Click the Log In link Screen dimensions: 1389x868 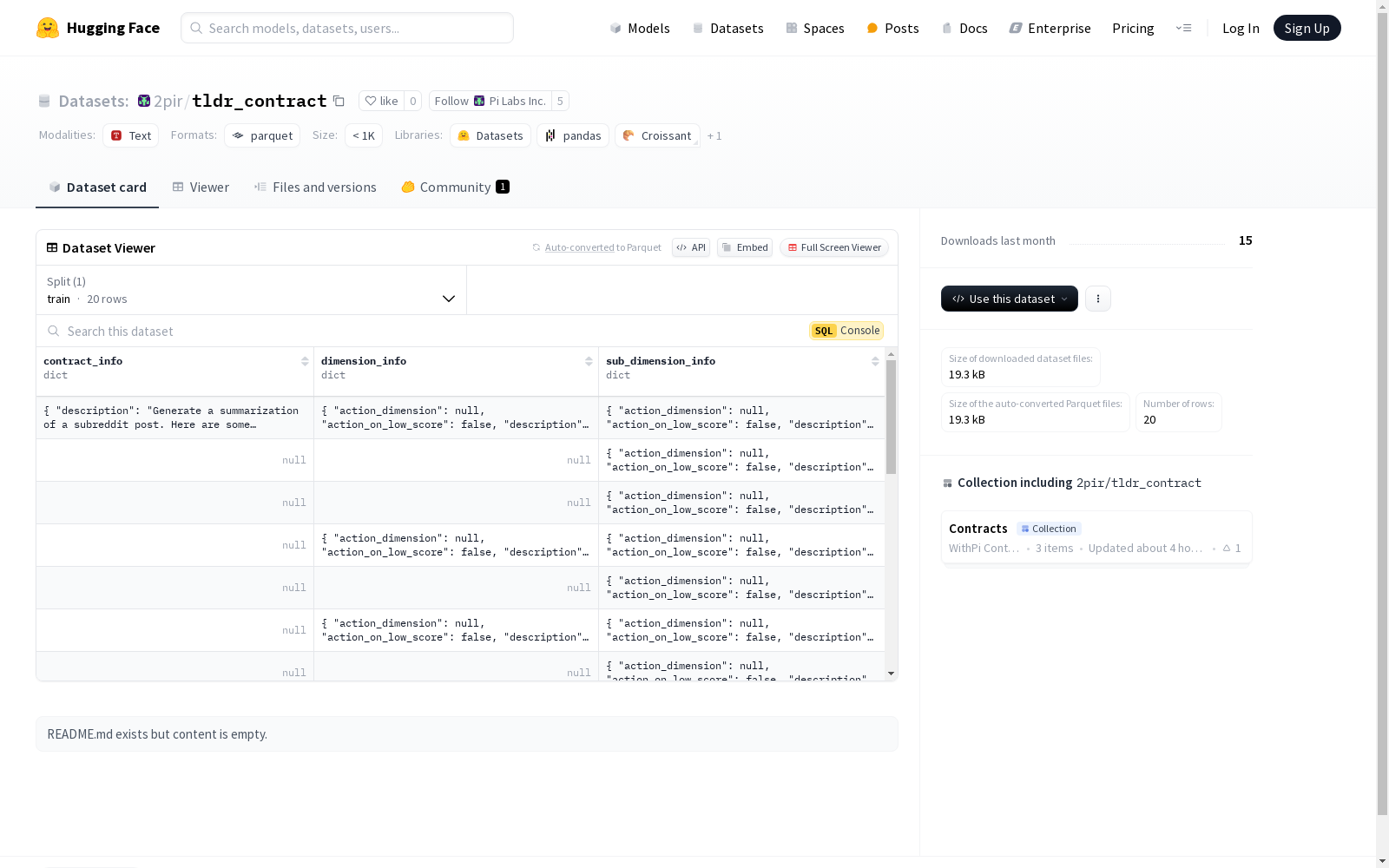[1241, 28]
